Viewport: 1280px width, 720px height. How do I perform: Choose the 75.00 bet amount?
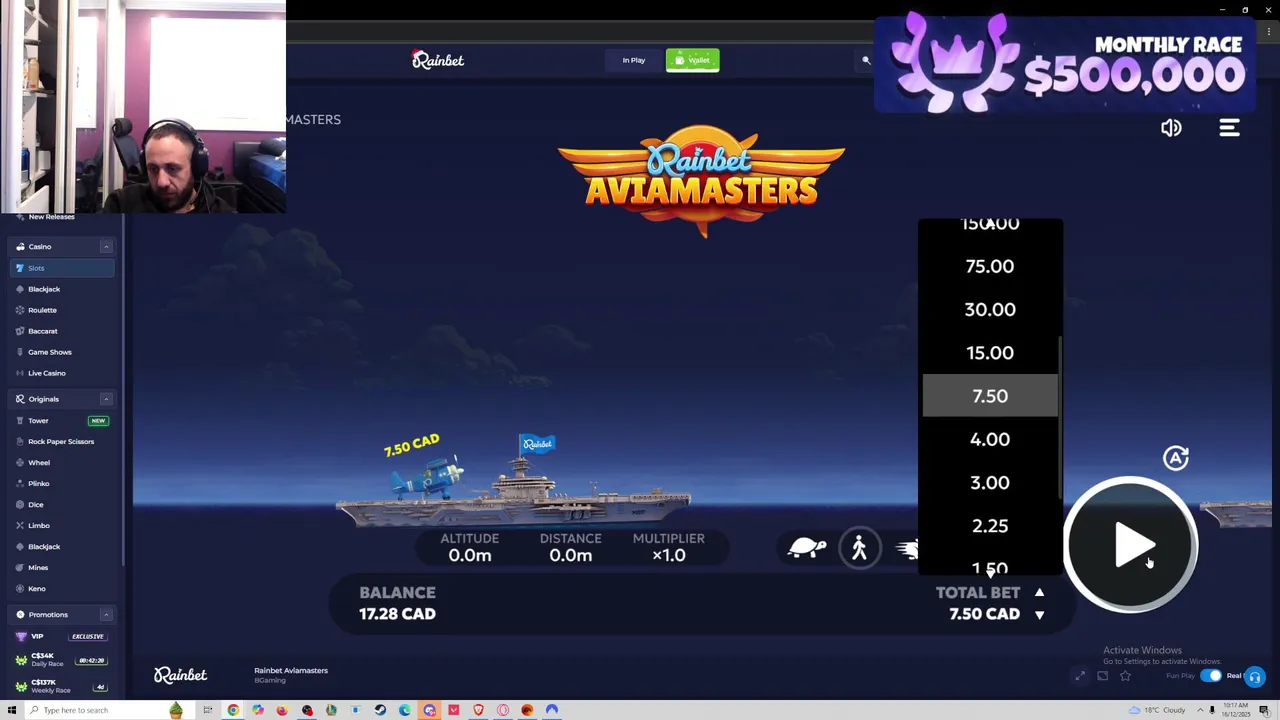(x=990, y=267)
